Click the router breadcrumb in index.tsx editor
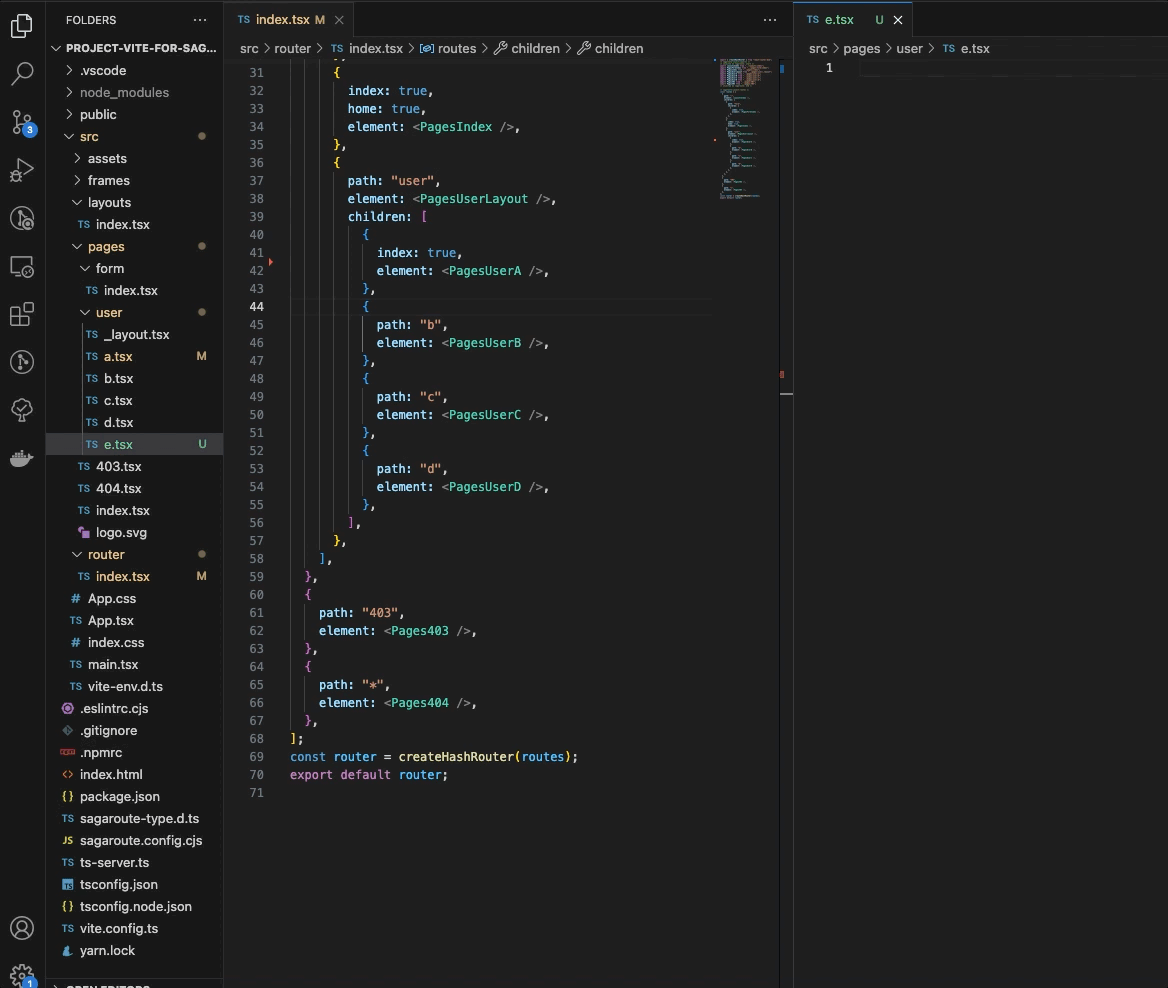 (x=292, y=48)
